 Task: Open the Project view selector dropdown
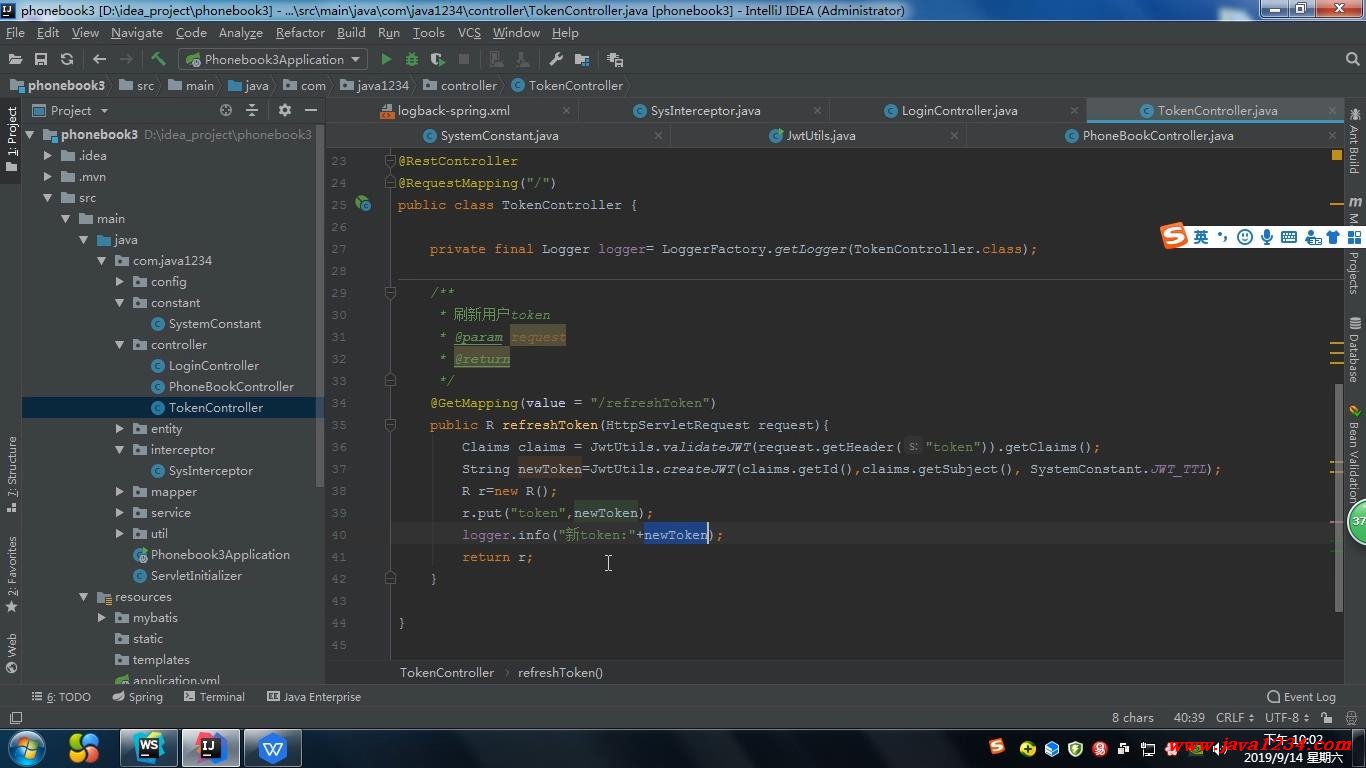pos(71,110)
